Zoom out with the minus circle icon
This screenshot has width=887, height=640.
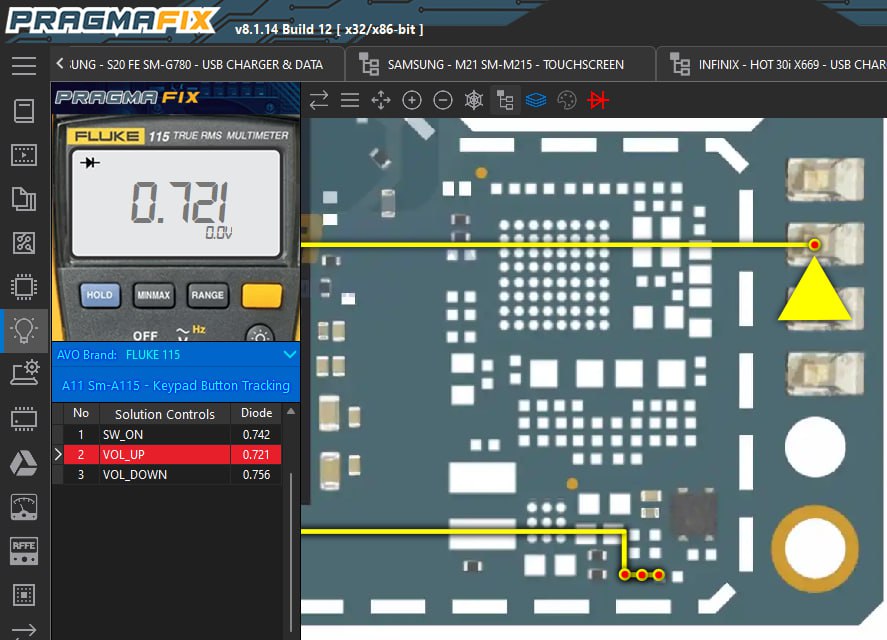tap(442, 100)
